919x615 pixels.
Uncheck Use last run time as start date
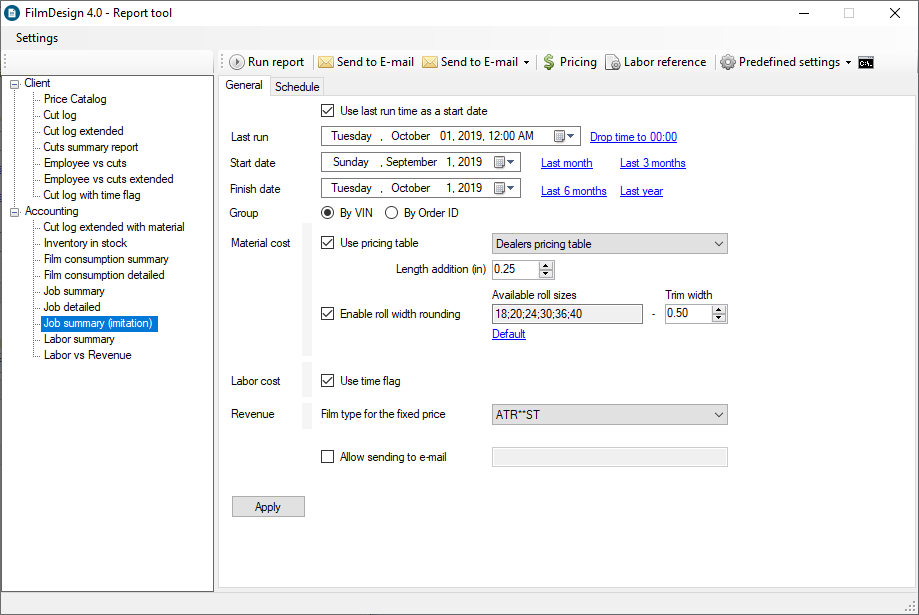[x=328, y=111]
